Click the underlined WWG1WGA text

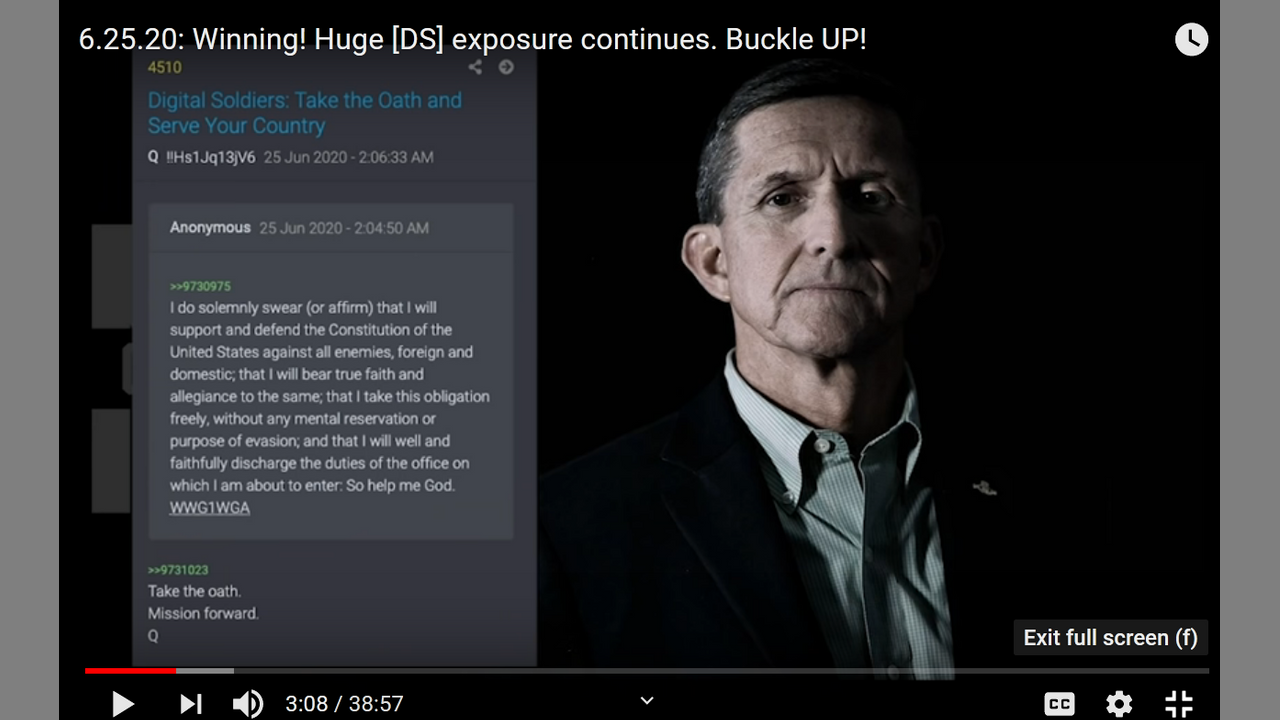pos(210,508)
